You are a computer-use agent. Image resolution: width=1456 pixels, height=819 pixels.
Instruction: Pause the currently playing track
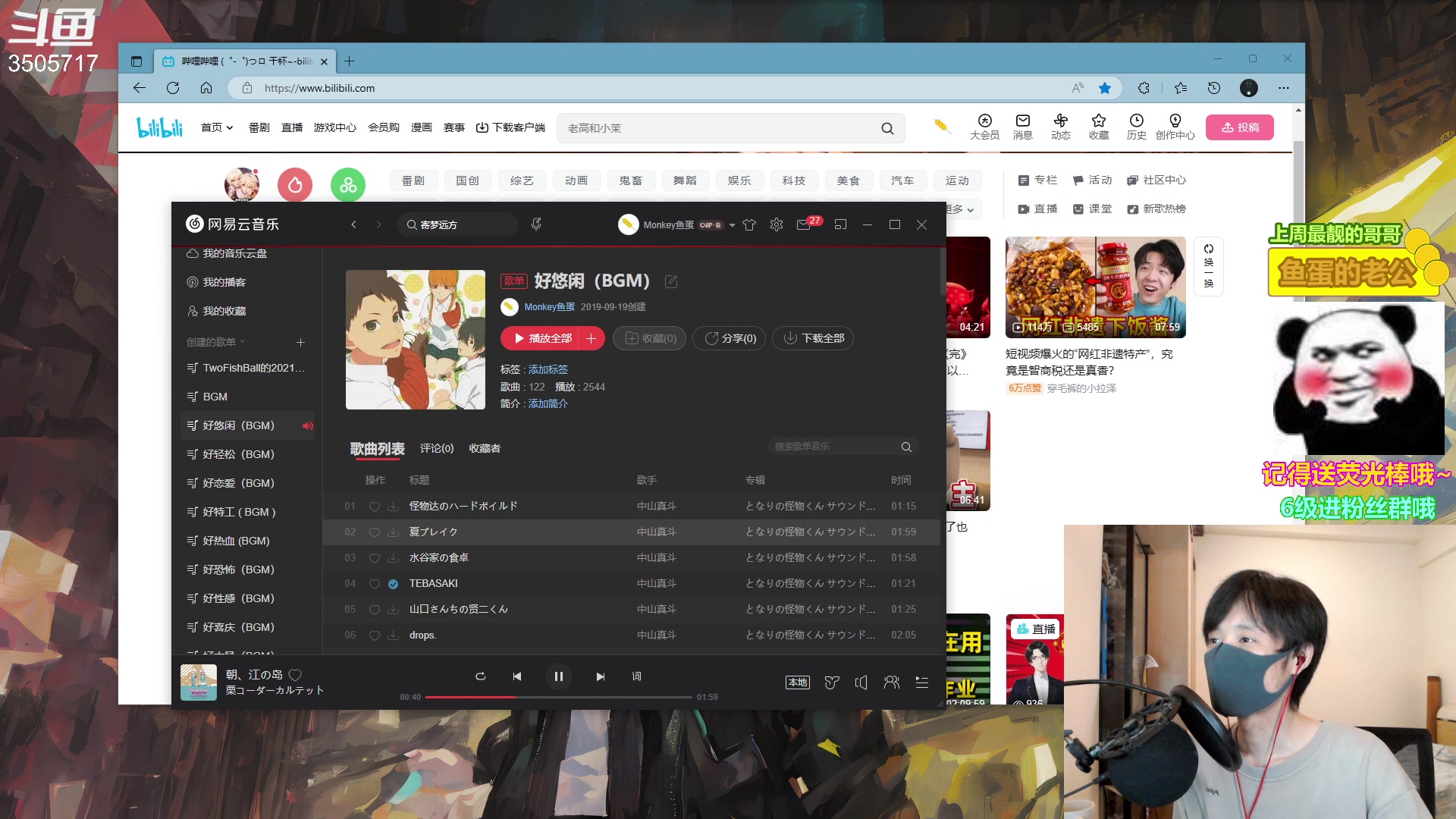coord(559,676)
